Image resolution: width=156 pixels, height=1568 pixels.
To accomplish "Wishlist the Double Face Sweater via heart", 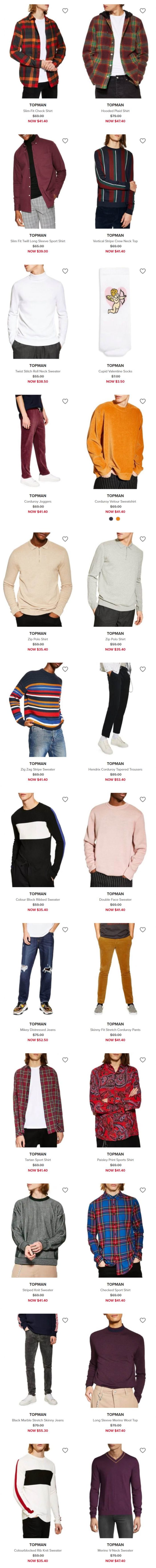I will tap(143, 799).
